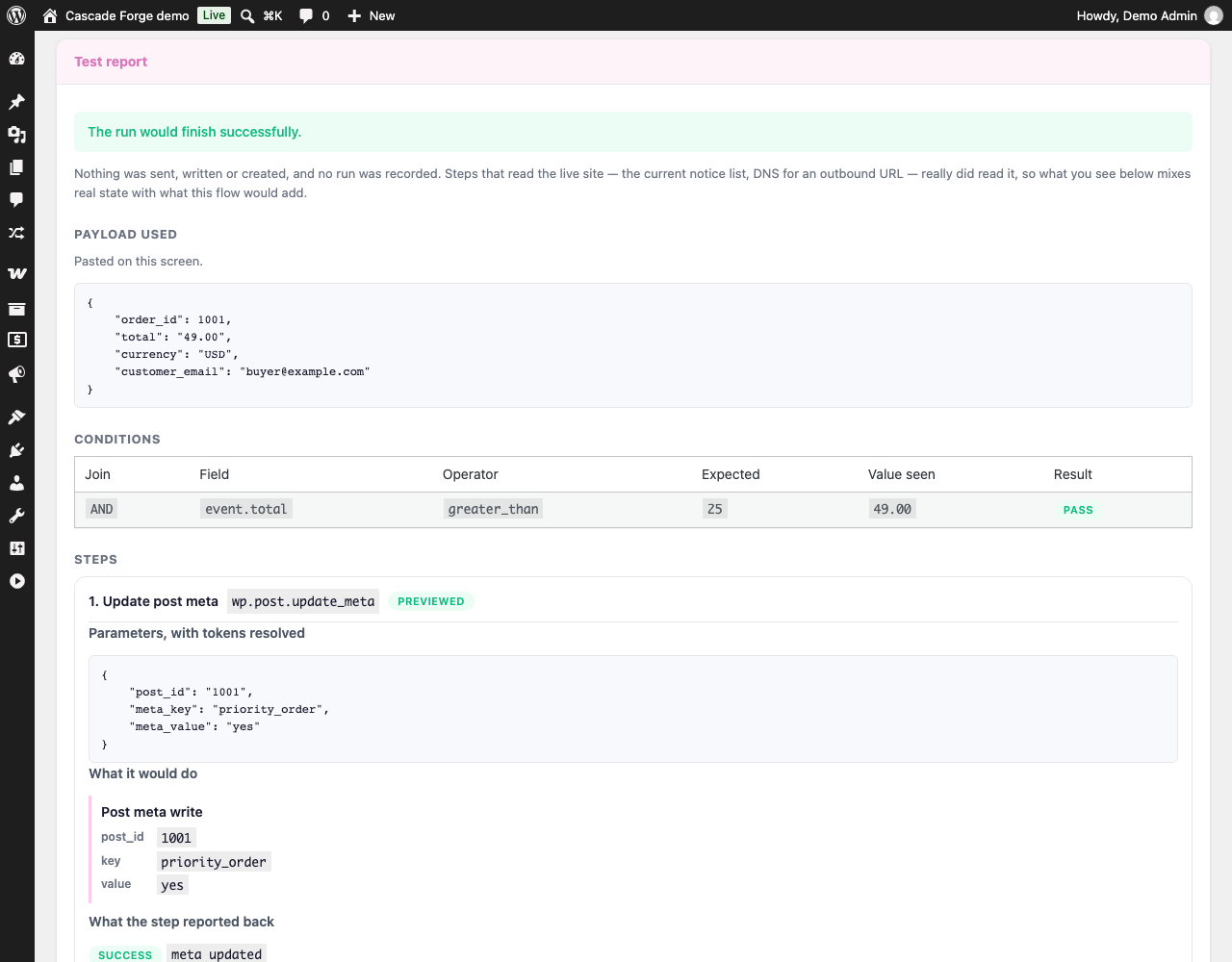Open Appearance via the paintbrush icon

[x=16, y=418]
